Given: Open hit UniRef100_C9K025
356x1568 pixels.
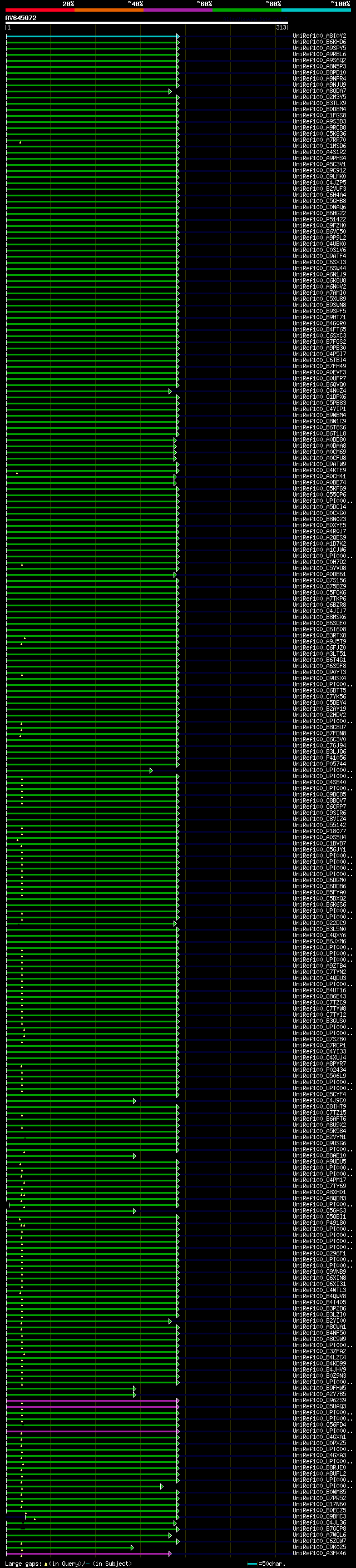Looking at the screenshot, I should (x=319, y=1547).
